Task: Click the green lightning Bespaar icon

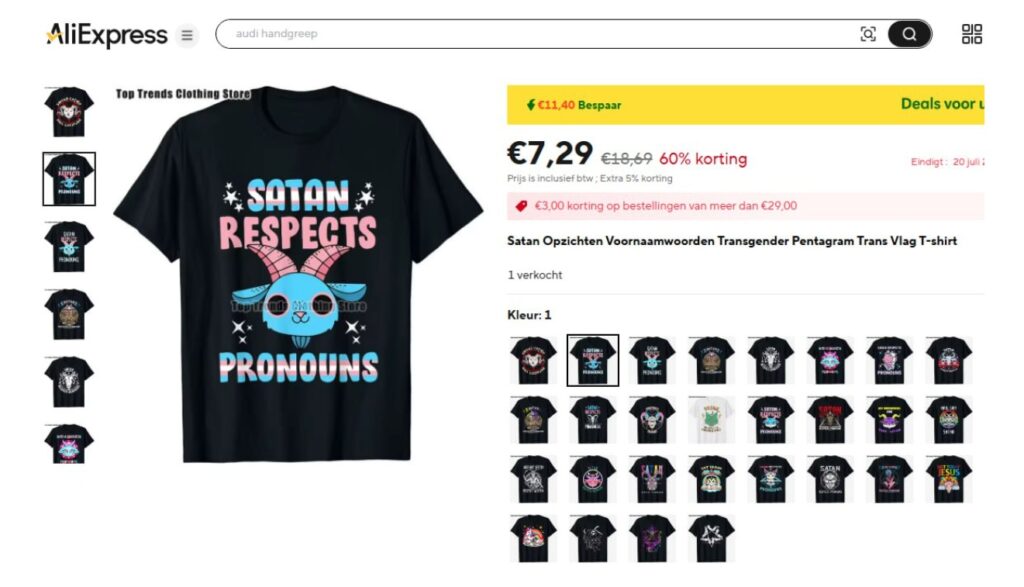Action: [x=531, y=104]
